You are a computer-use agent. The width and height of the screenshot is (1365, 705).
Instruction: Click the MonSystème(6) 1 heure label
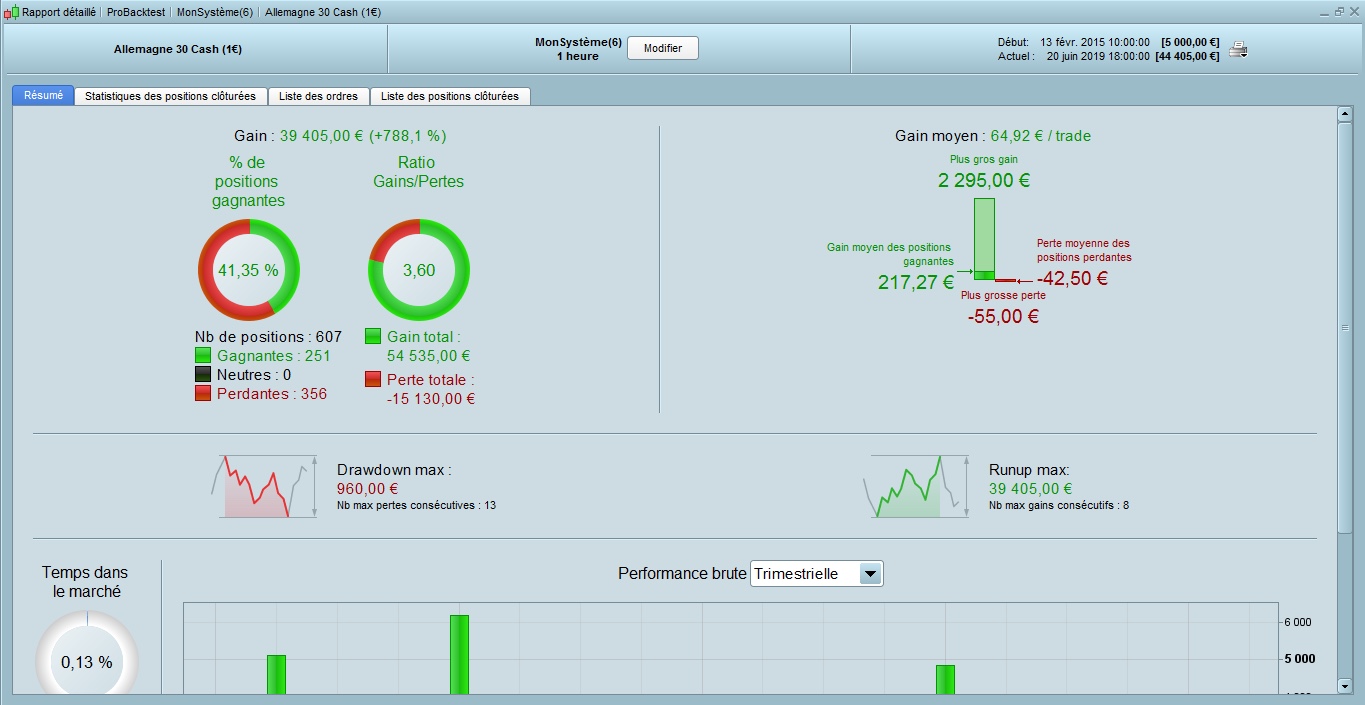[x=578, y=49]
